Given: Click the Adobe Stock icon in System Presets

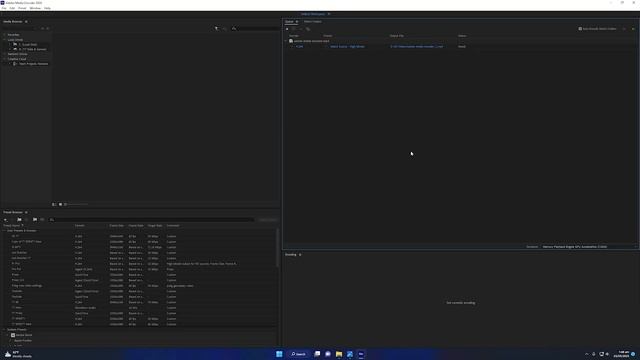Looking at the screenshot, I should 13,335.
